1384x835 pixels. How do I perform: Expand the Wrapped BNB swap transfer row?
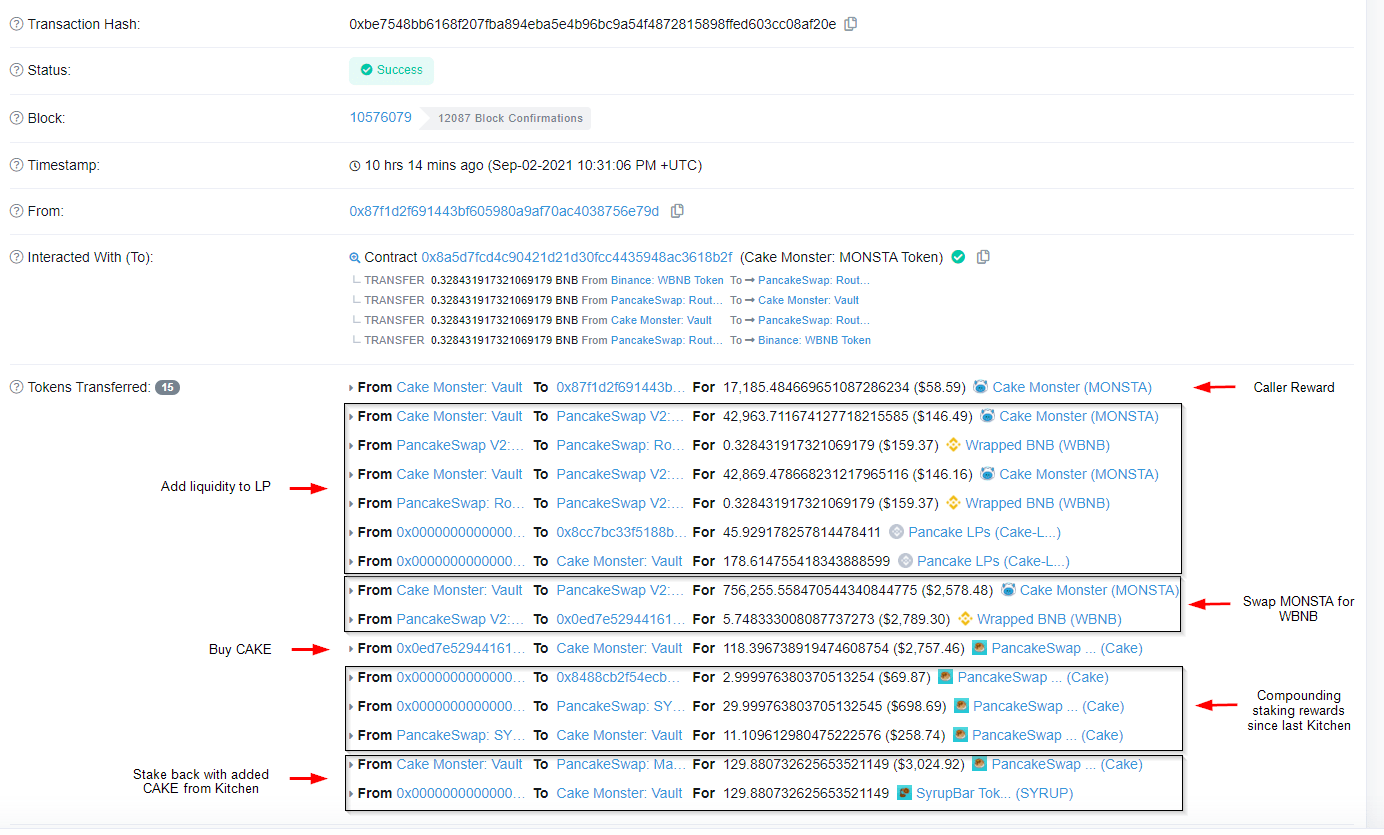349,618
